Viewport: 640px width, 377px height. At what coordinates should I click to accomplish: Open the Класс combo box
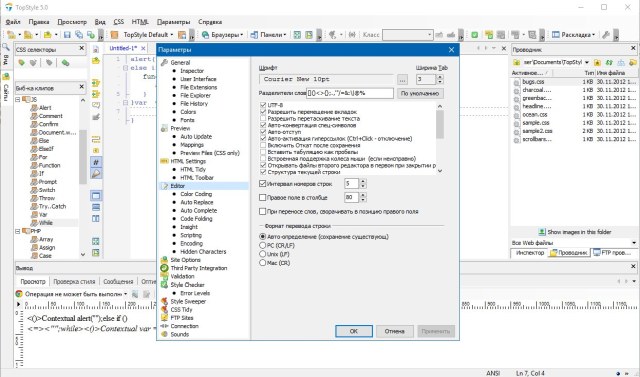click(x=407, y=35)
